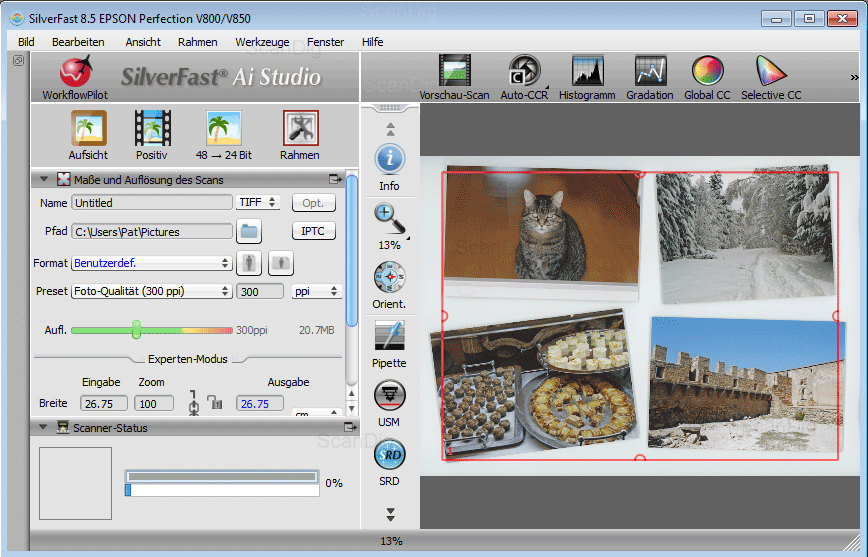The image size is (868, 557).
Task: Open the Rahmen menu
Action: click(x=198, y=42)
